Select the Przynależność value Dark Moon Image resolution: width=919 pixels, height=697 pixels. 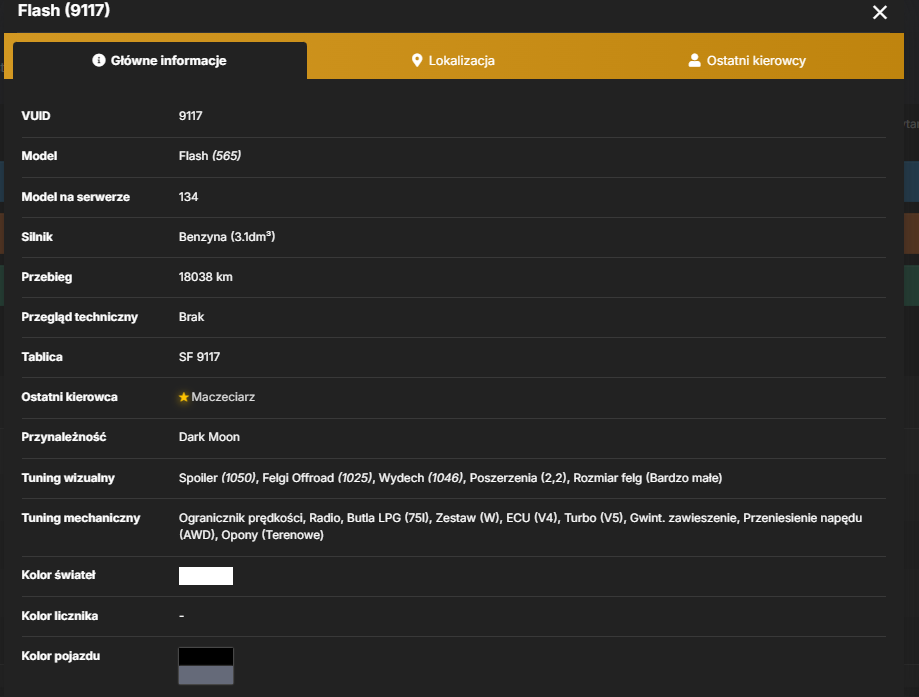tap(209, 437)
